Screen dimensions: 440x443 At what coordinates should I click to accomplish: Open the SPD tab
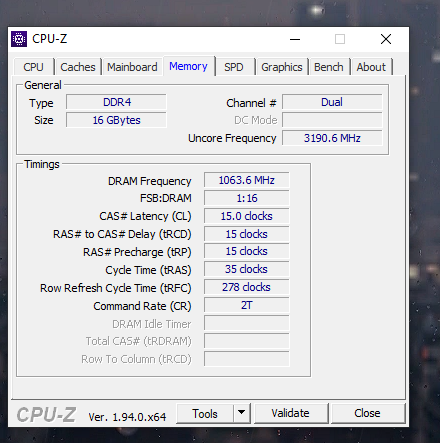coord(234,67)
